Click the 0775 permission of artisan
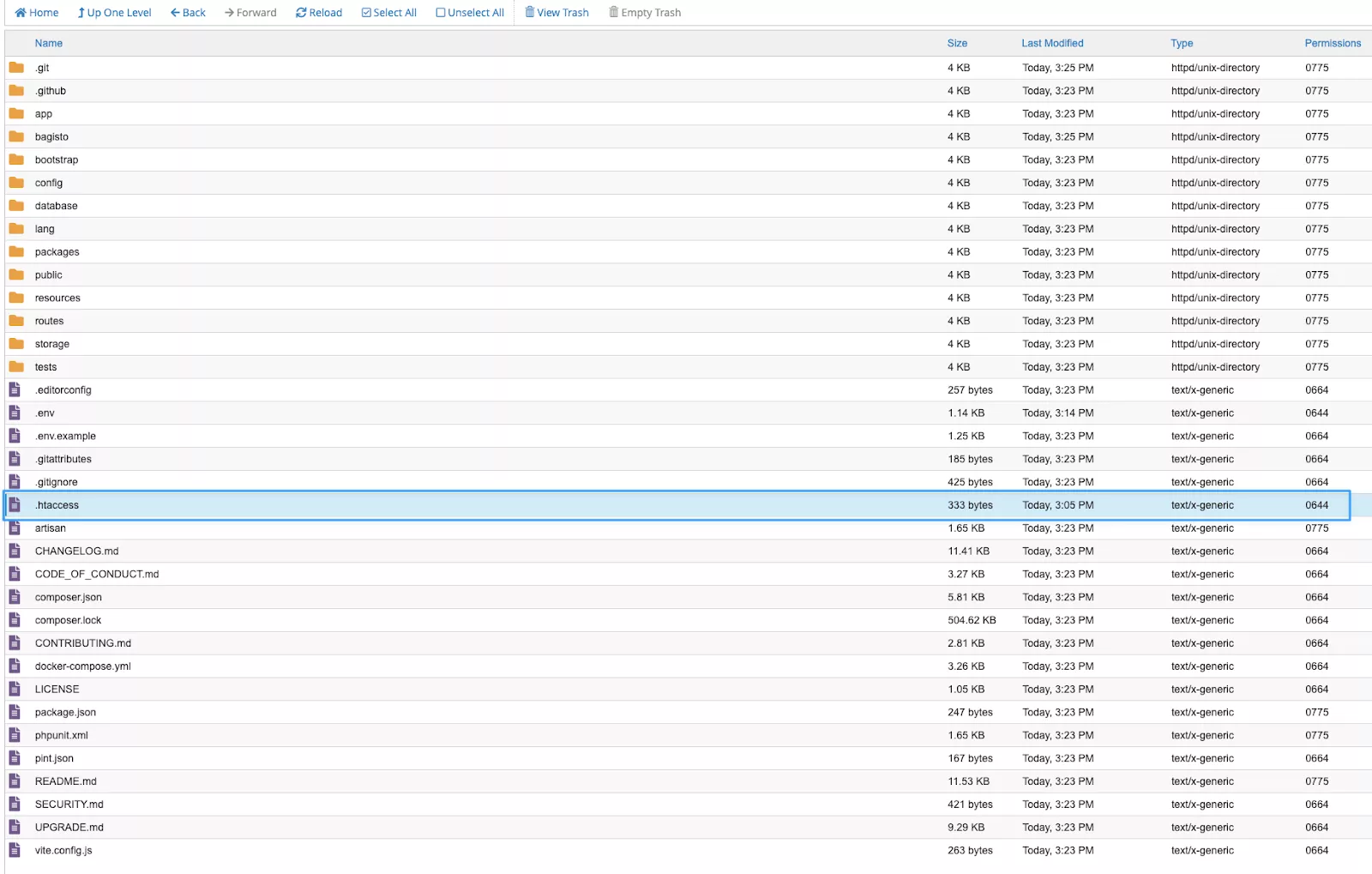The image size is (1372, 874). coord(1316,528)
